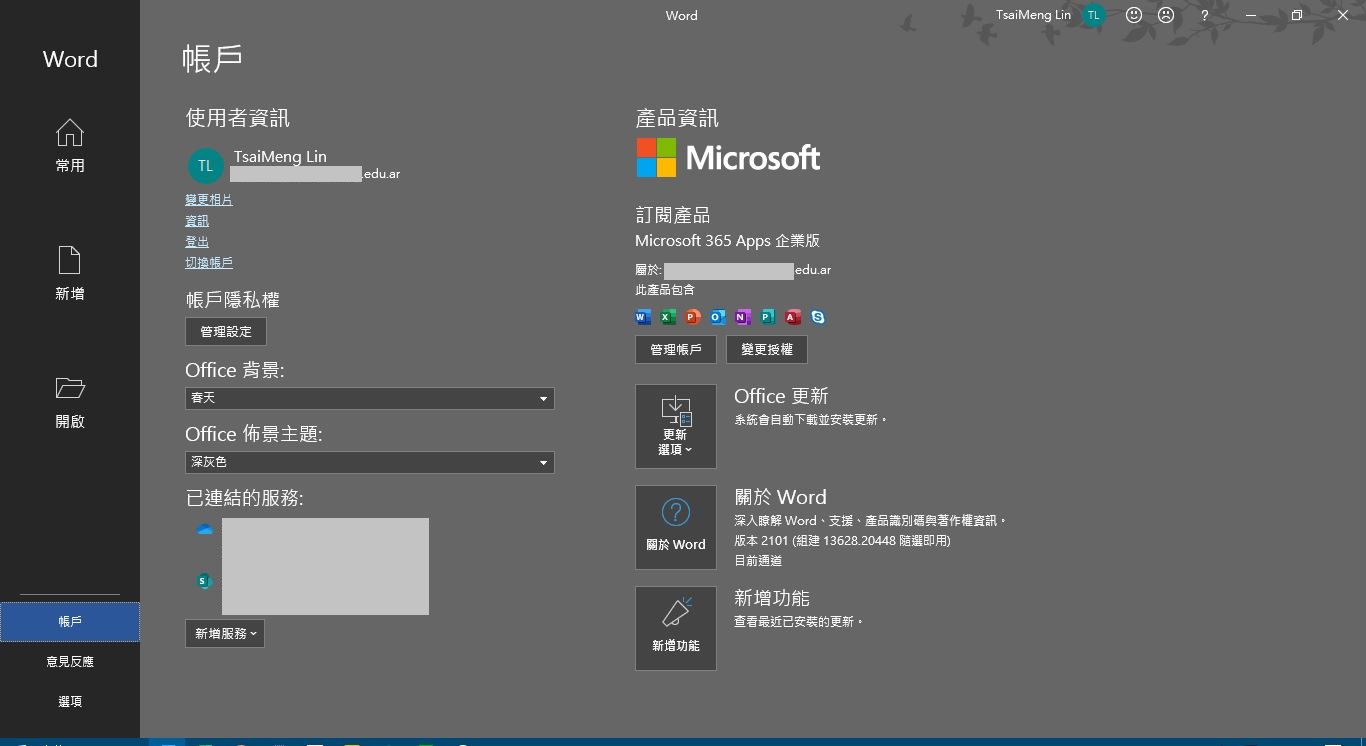The height and width of the screenshot is (746, 1366).
Task: Click the Outlook product icon
Action: click(718, 317)
